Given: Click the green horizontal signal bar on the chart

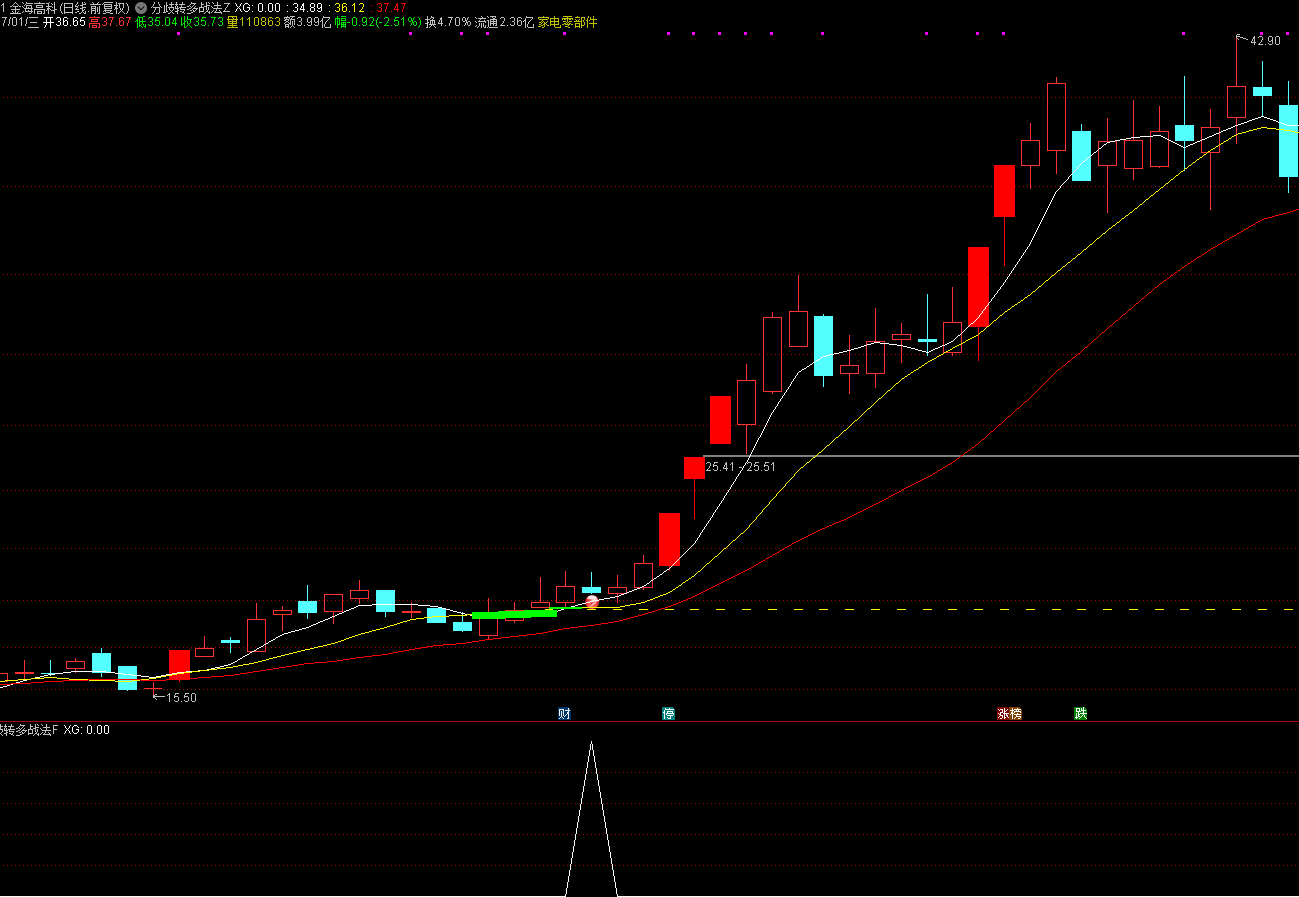Looking at the screenshot, I should click(514, 614).
